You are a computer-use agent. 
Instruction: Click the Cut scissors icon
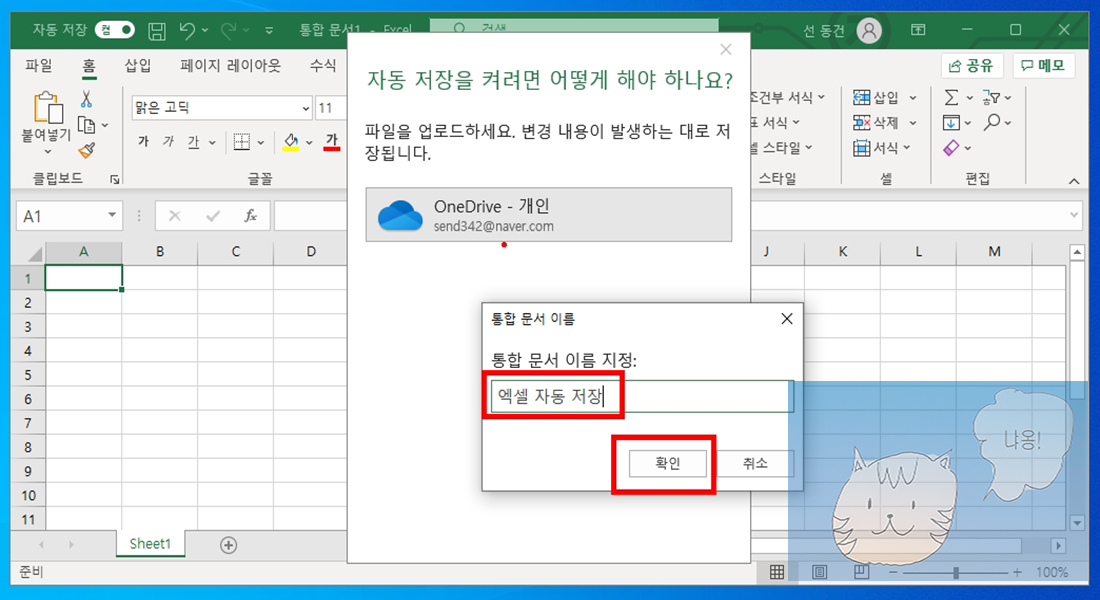[x=86, y=99]
